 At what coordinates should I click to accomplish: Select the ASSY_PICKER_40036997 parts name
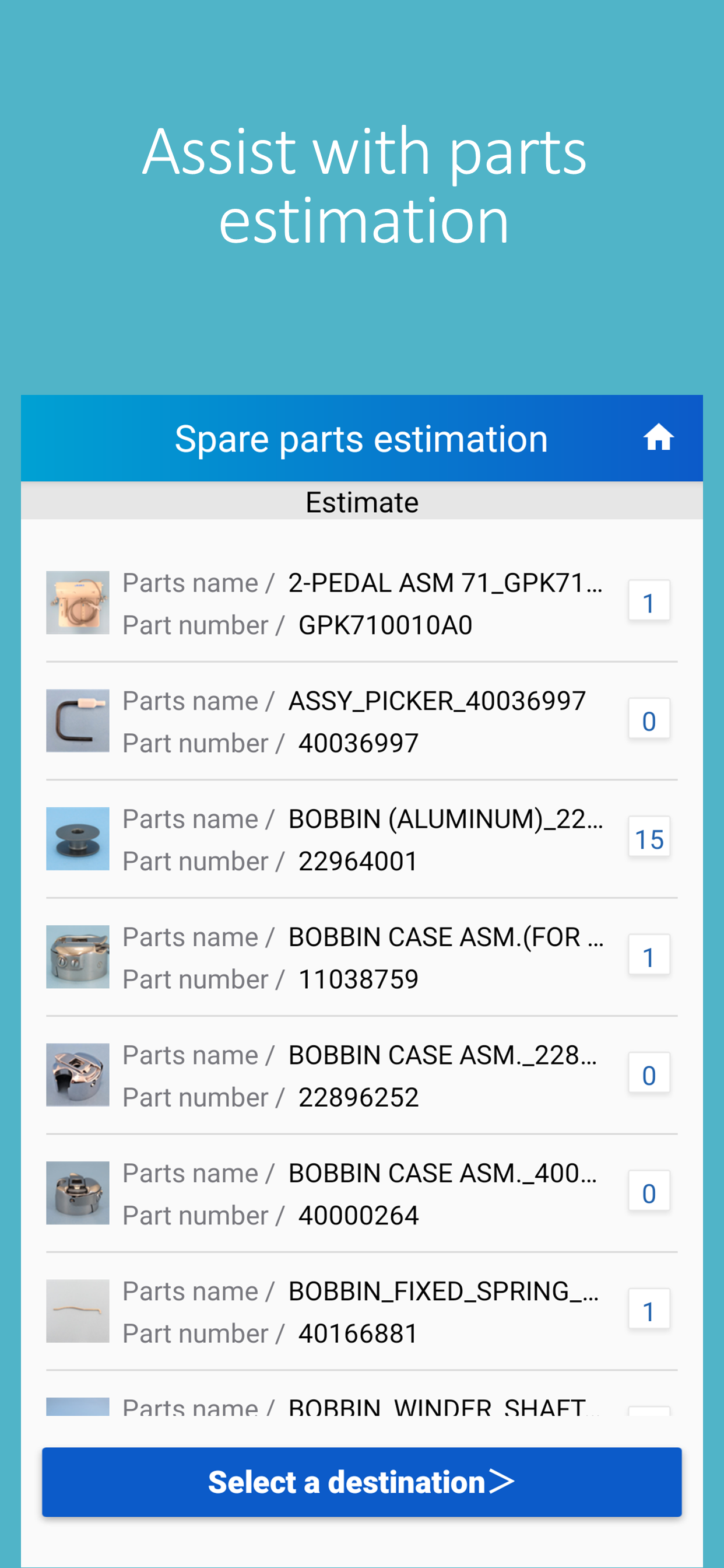point(437,701)
